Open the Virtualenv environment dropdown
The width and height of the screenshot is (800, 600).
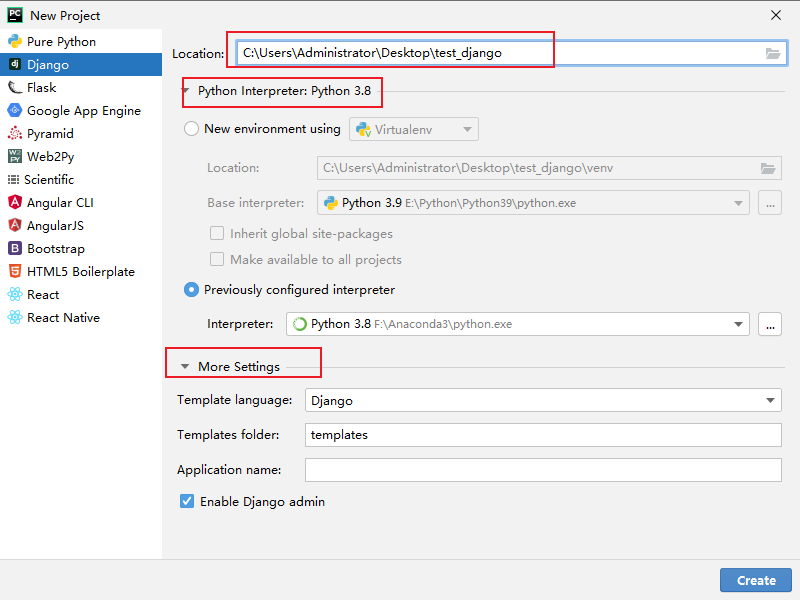pyautogui.click(x=414, y=129)
